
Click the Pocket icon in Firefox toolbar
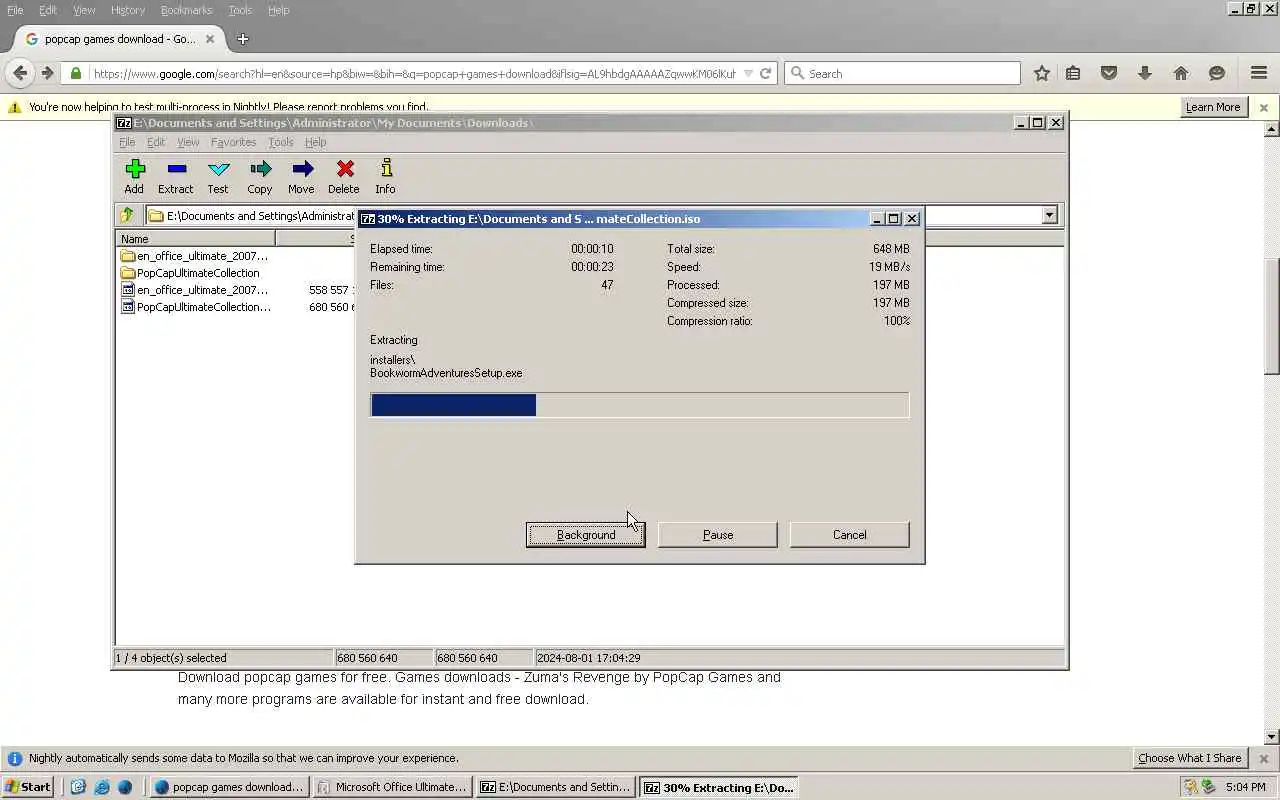(x=1109, y=73)
